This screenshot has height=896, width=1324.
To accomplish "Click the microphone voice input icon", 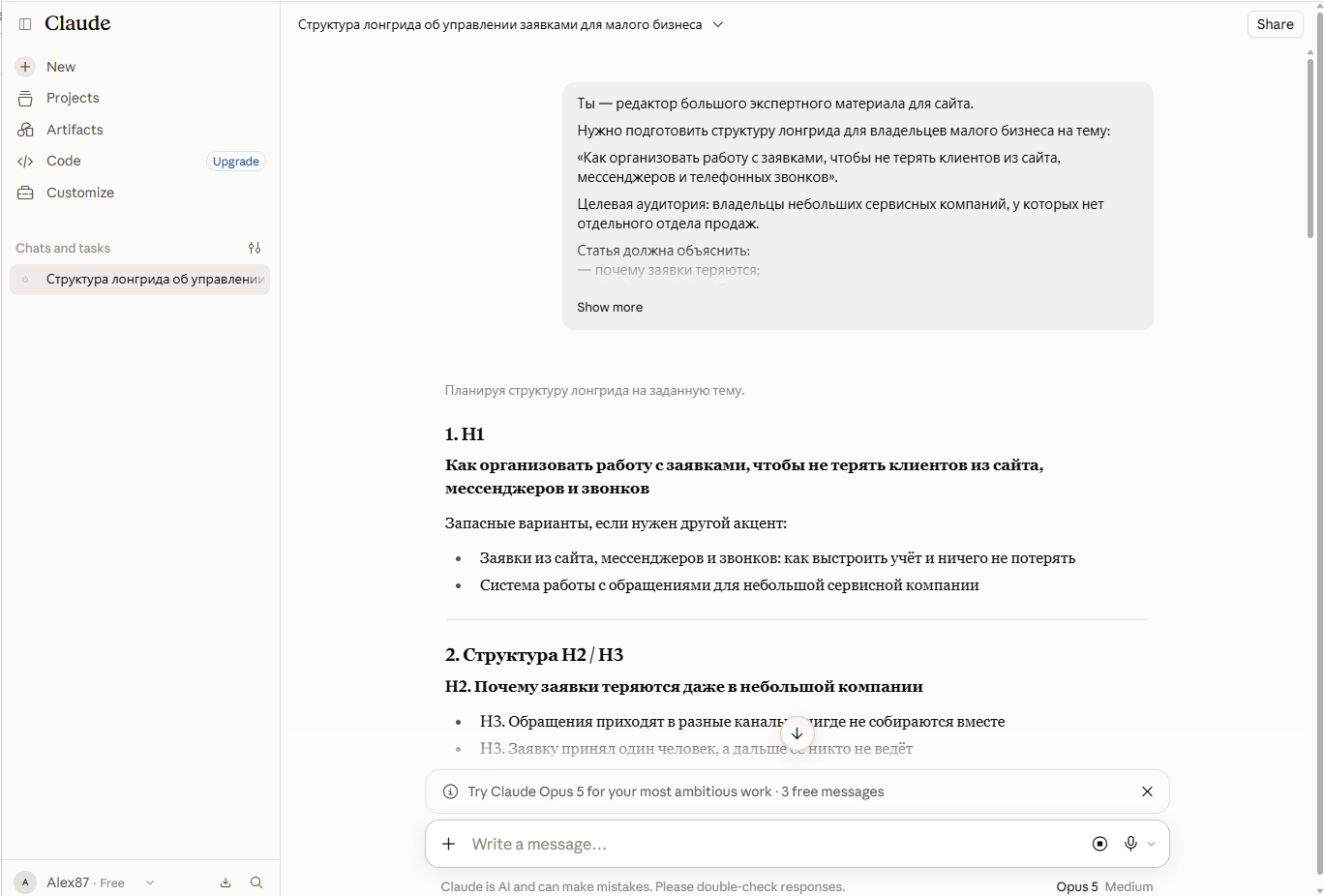I will click(1130, 844).
